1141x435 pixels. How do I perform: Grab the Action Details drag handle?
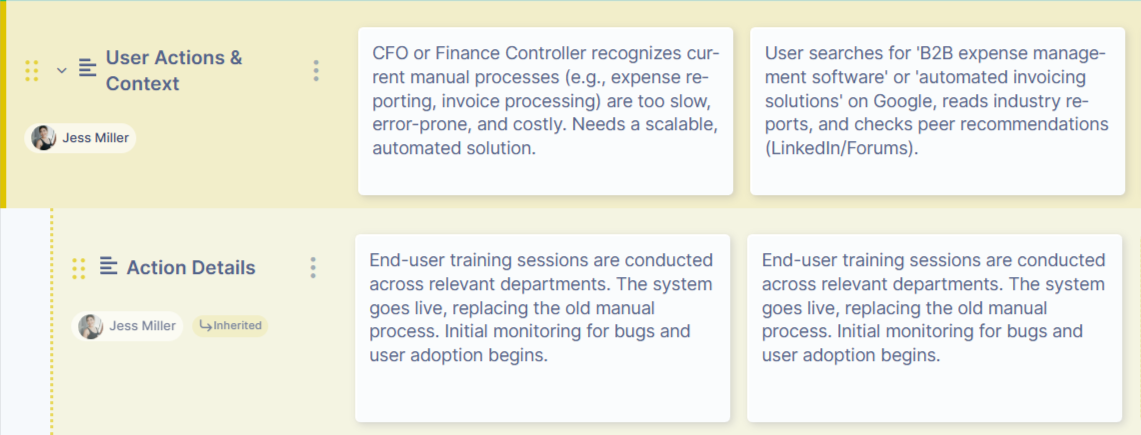tap(79, 268)
